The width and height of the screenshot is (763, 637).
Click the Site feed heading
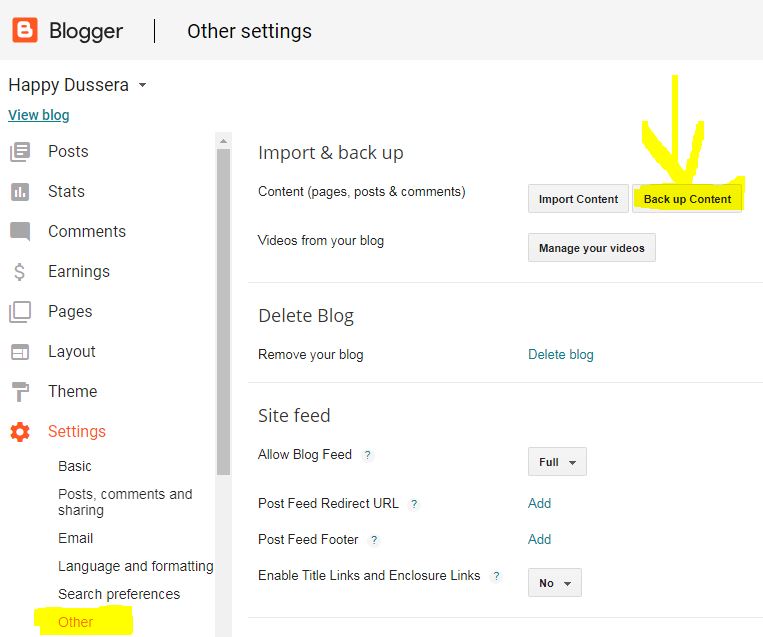pyautogui.click(x=294, y=416)
